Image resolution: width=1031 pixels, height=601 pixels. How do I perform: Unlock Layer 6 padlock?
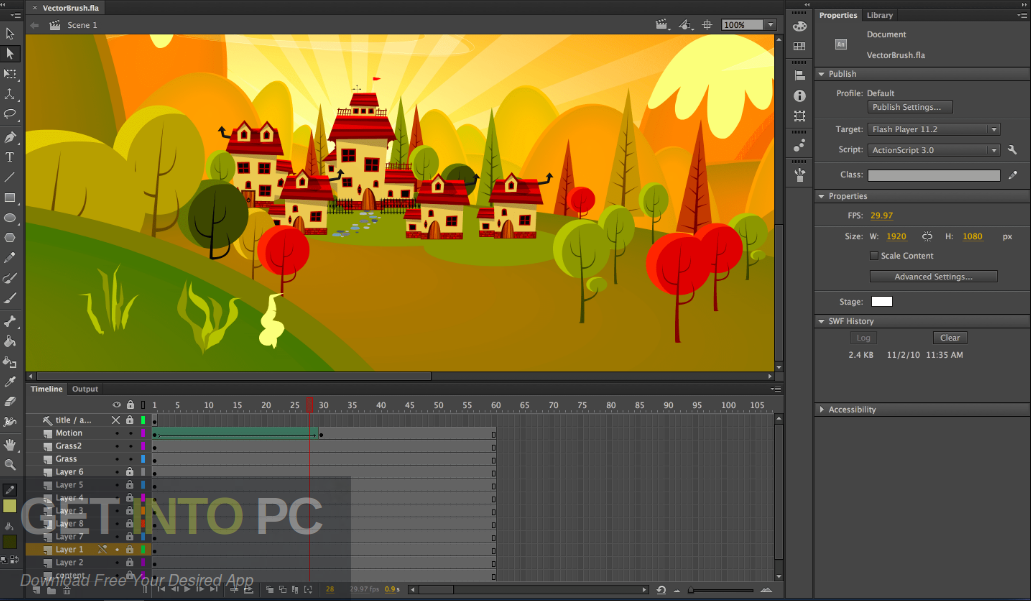(x=130, y=472)
